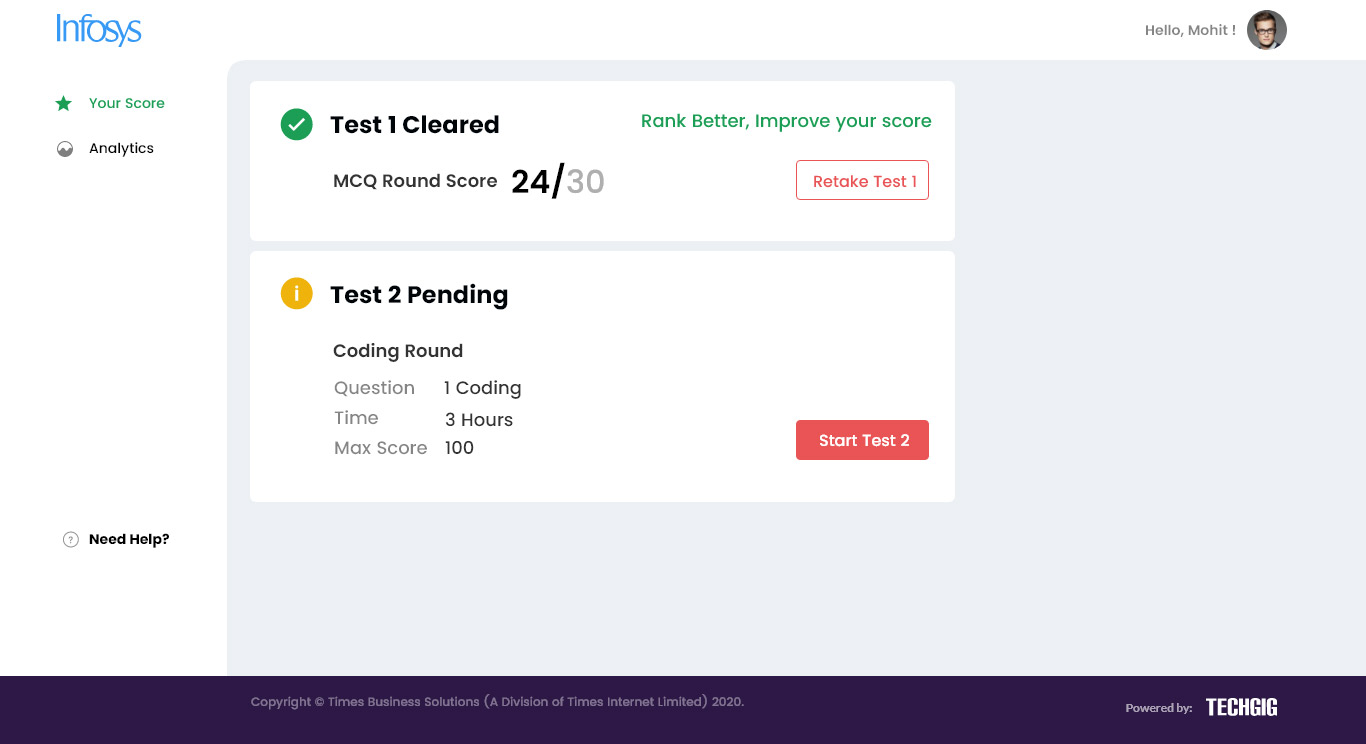This screenshot has width=1366, height=744.
Task: Click Rank Better, Improve your score text
Action: 786,121
